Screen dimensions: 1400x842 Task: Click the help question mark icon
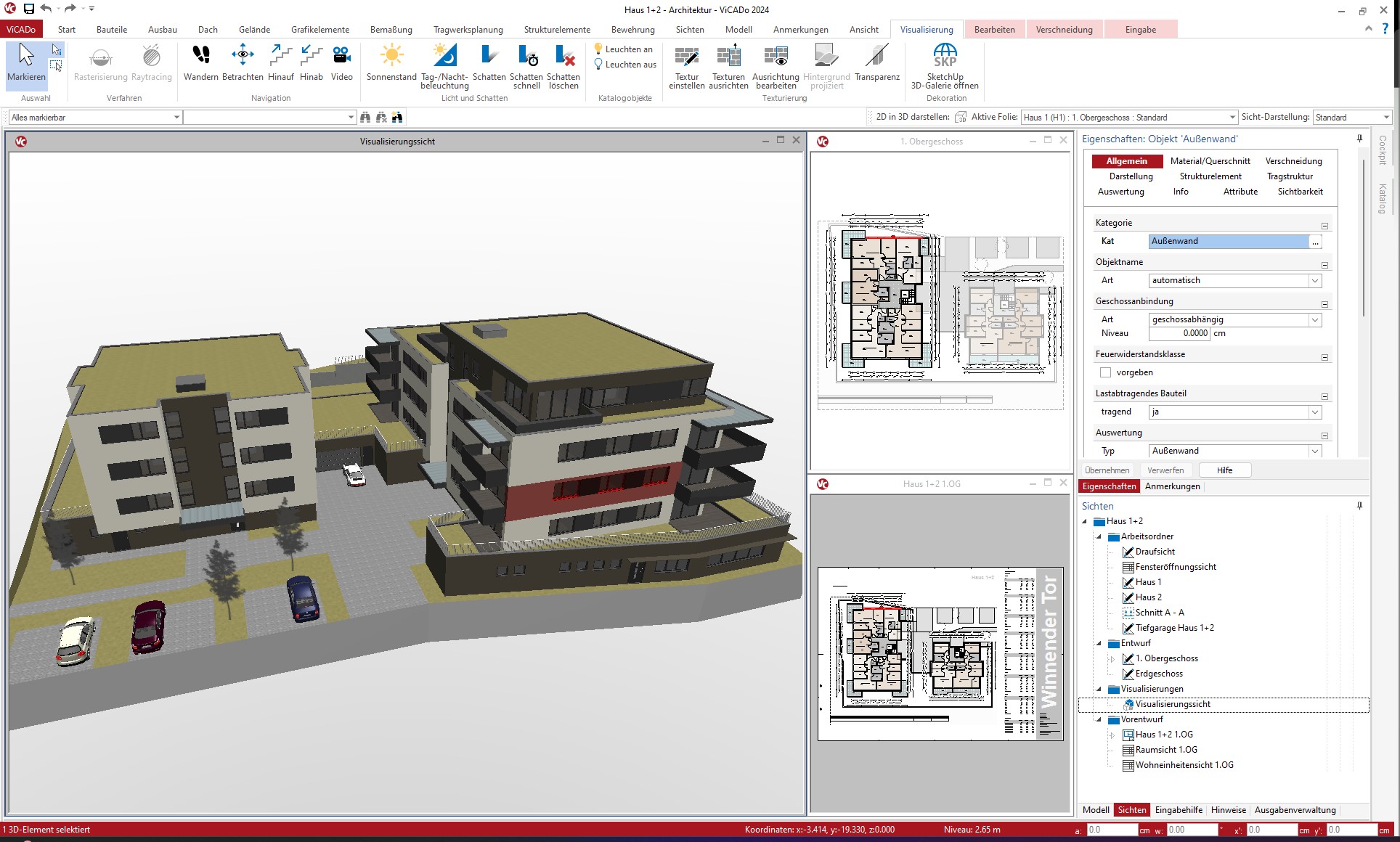coord(1385,29)
